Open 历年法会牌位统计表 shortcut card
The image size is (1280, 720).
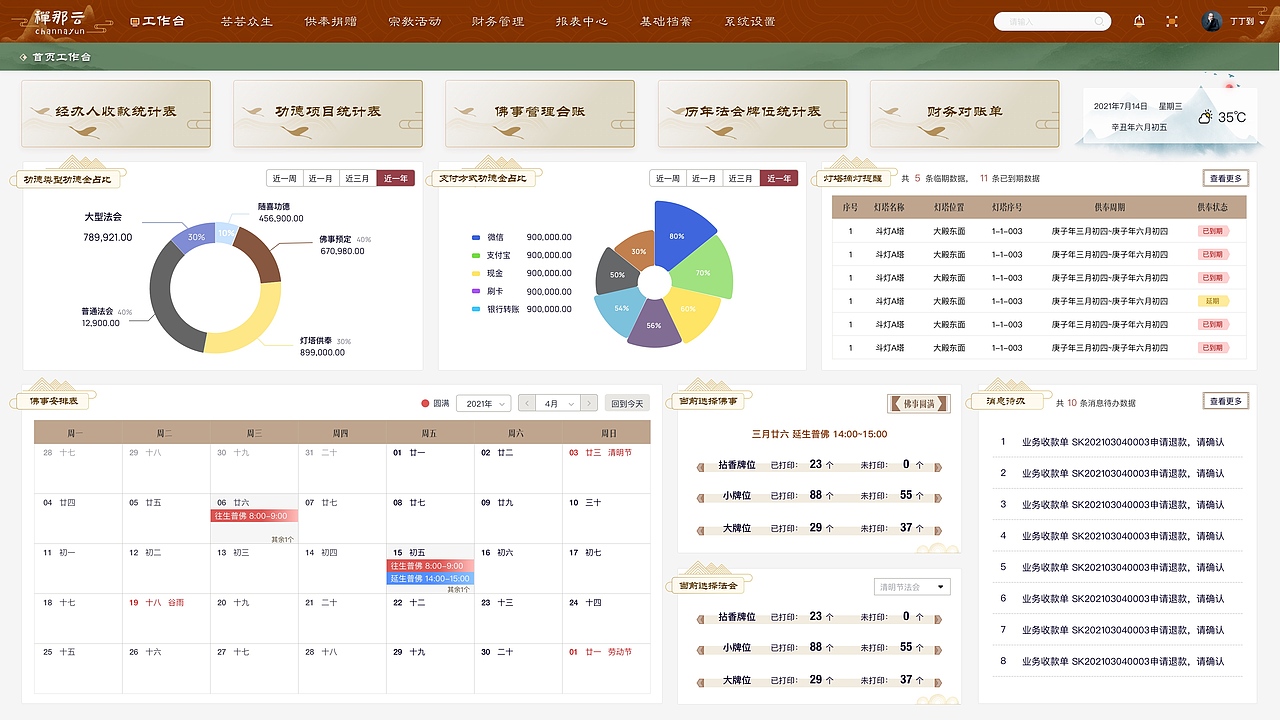pos(752,113)
